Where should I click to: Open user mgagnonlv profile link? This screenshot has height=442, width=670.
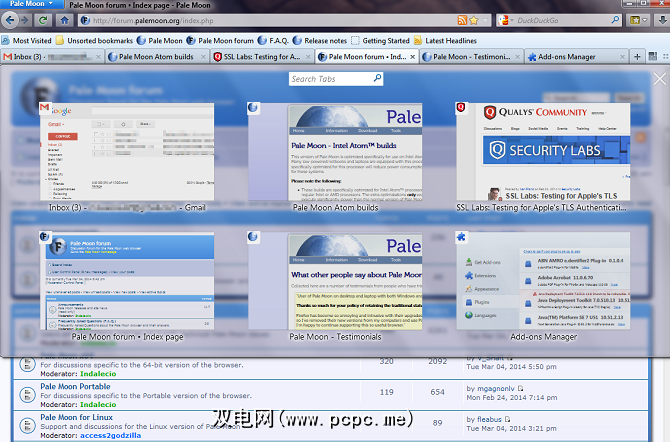(496, 389)
